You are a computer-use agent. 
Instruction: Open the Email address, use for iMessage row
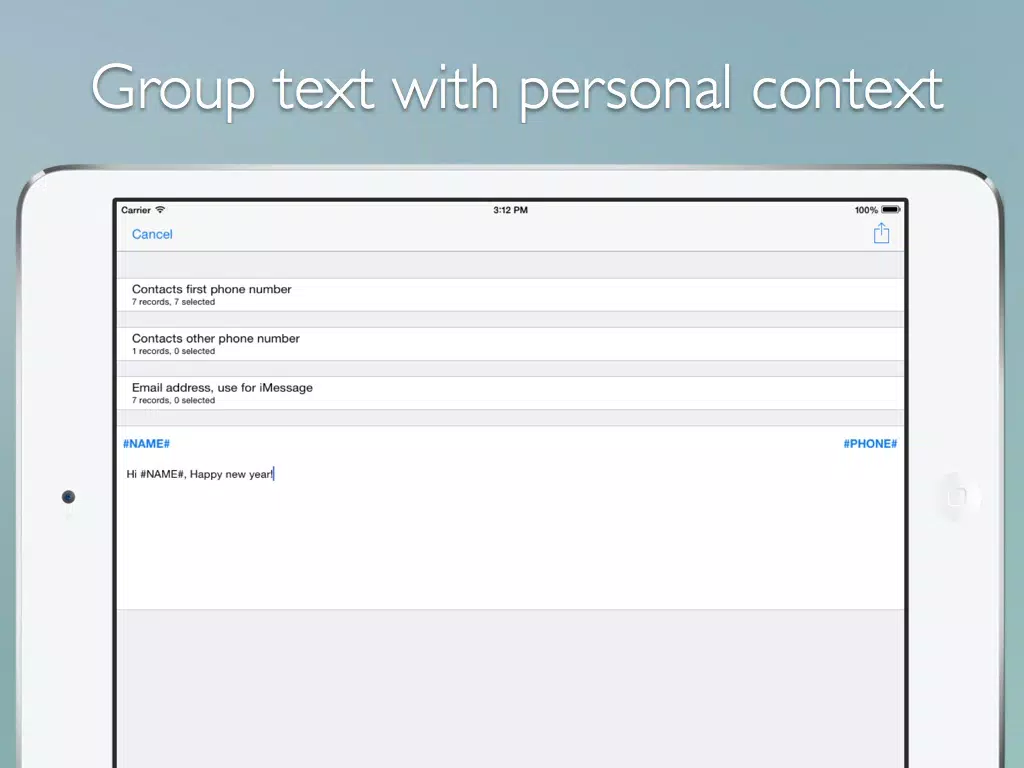[510, 393]
